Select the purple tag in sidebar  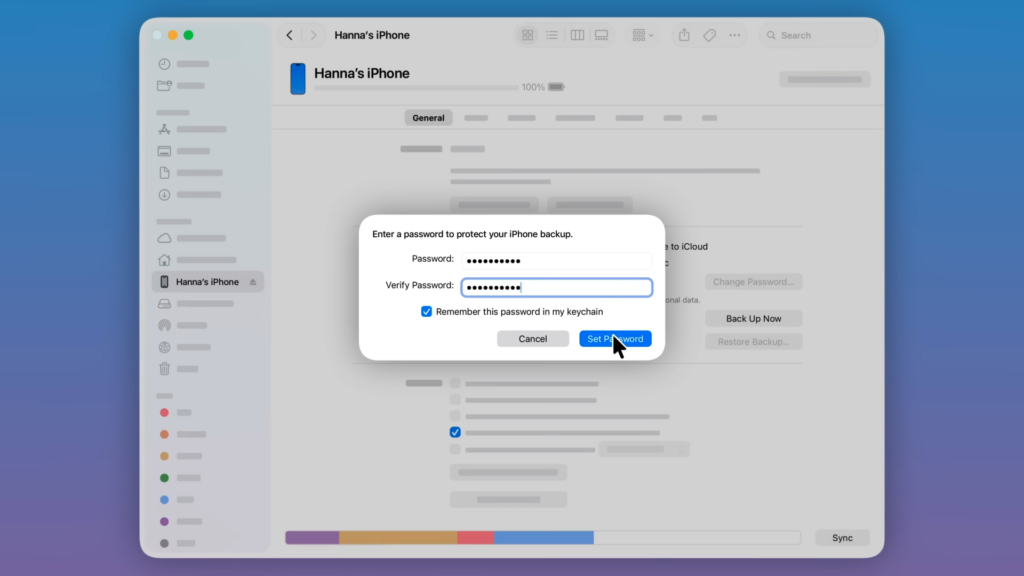pos(165,521)
